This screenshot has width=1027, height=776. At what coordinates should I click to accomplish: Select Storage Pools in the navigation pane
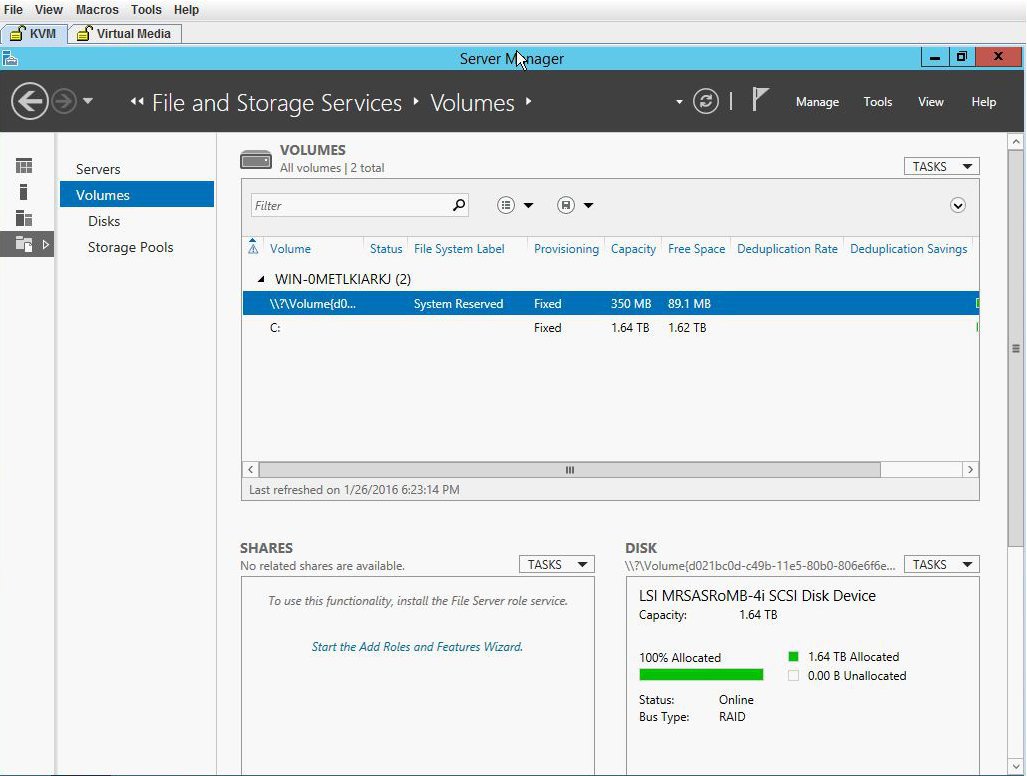[130, 248]
